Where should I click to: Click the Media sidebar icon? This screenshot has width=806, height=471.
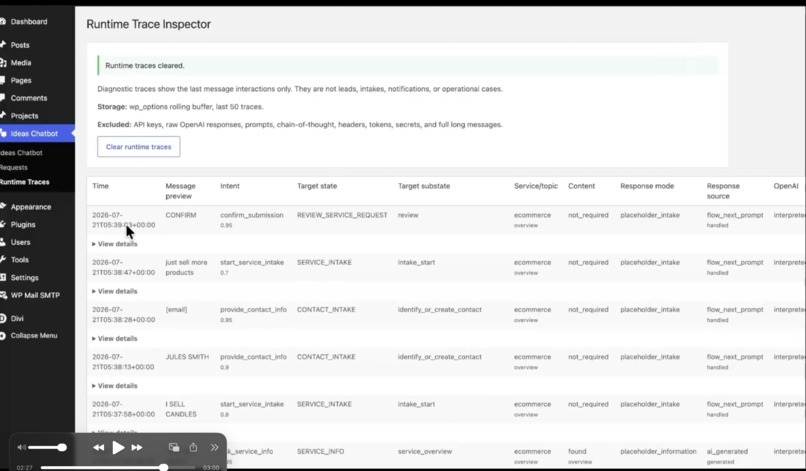coord(3,63)
